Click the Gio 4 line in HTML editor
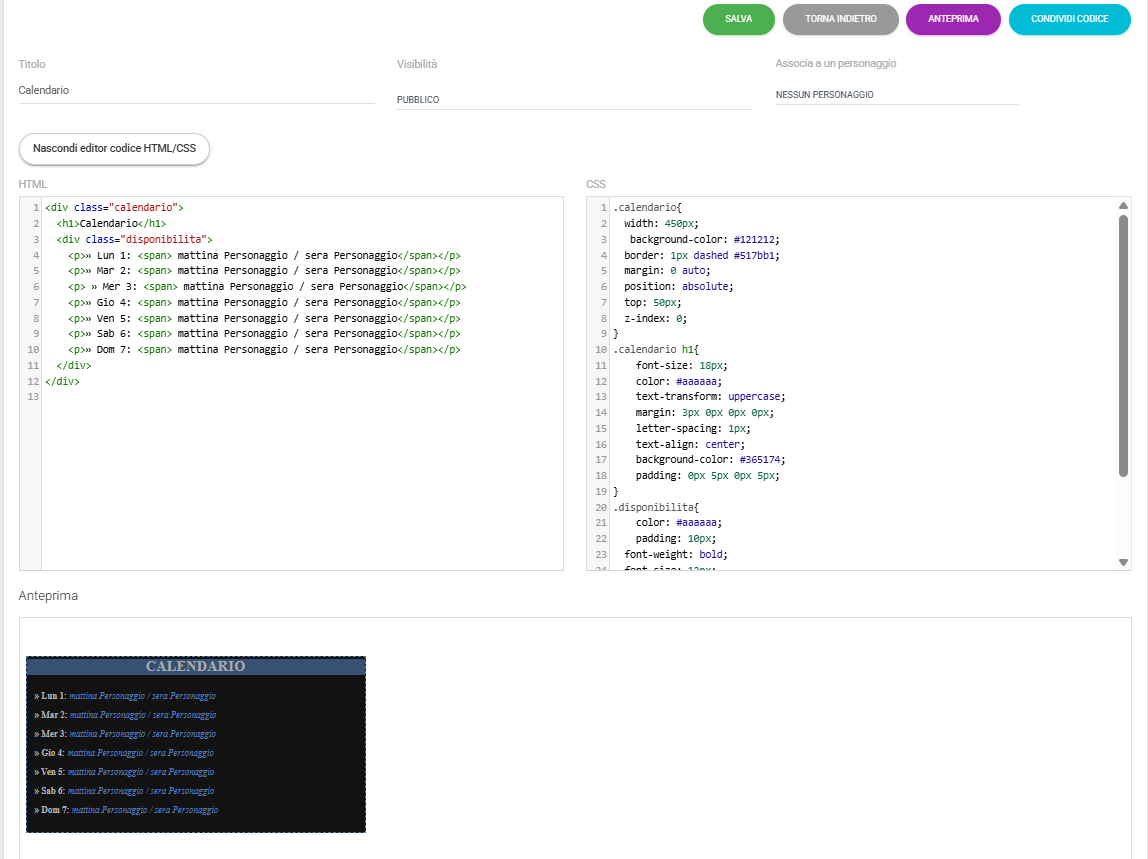This screenshot has width=1148, height=859. coord(264,302)
